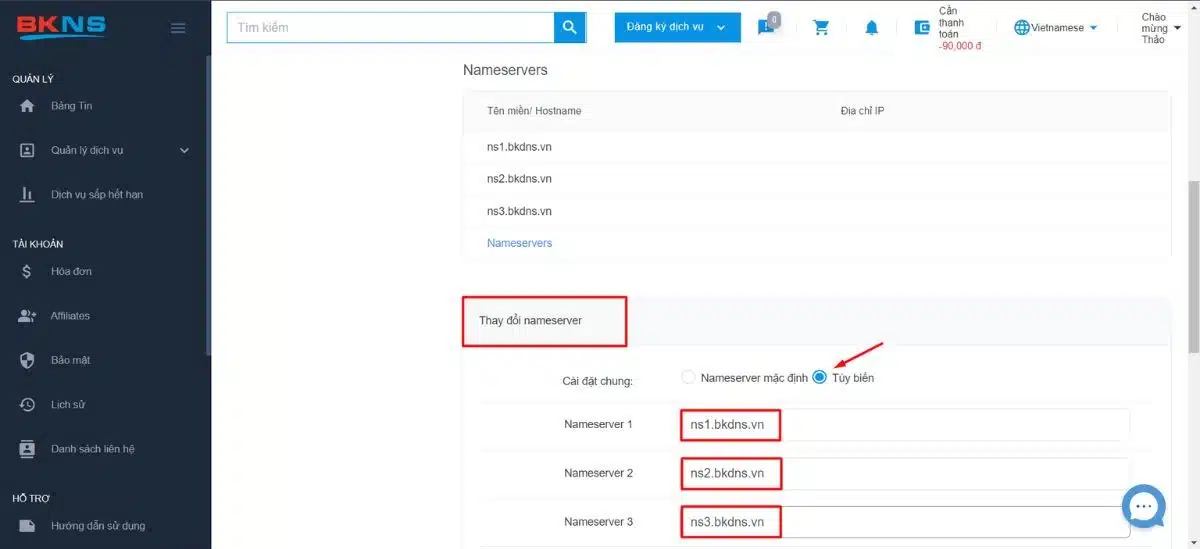This screenshot has width=1200, height=549.
Task: Open the Hóa đơn page
Action: pos(72,271)
